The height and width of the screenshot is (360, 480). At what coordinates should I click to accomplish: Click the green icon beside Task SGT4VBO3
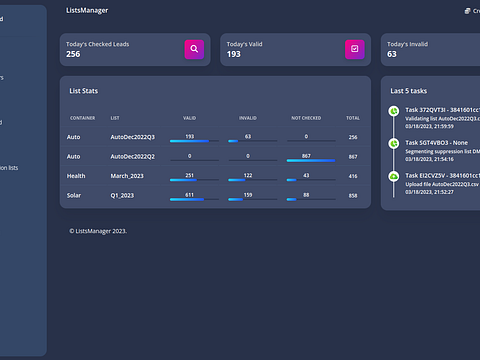pos(394,144)
